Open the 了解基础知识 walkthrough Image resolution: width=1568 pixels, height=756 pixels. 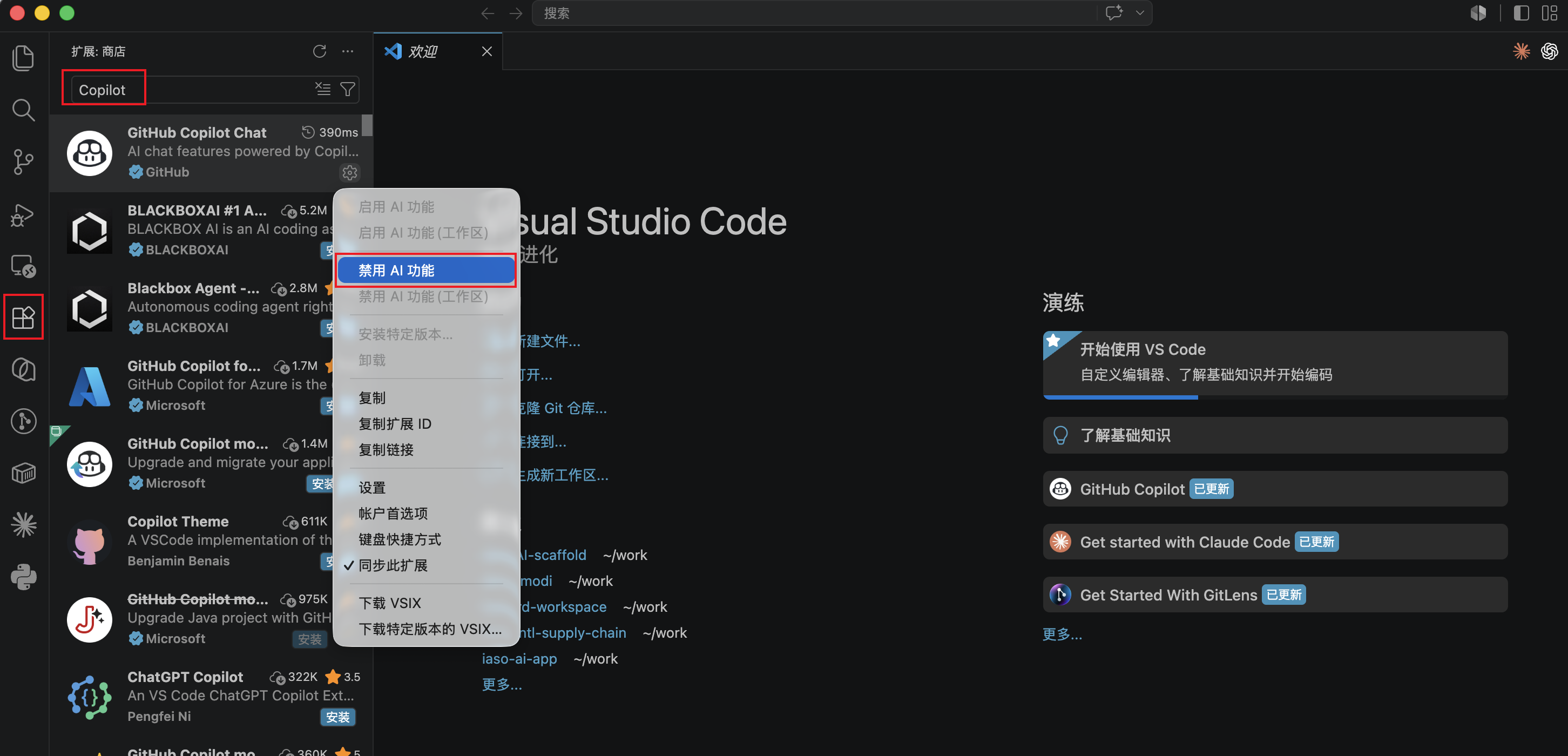click(1275, 435)
